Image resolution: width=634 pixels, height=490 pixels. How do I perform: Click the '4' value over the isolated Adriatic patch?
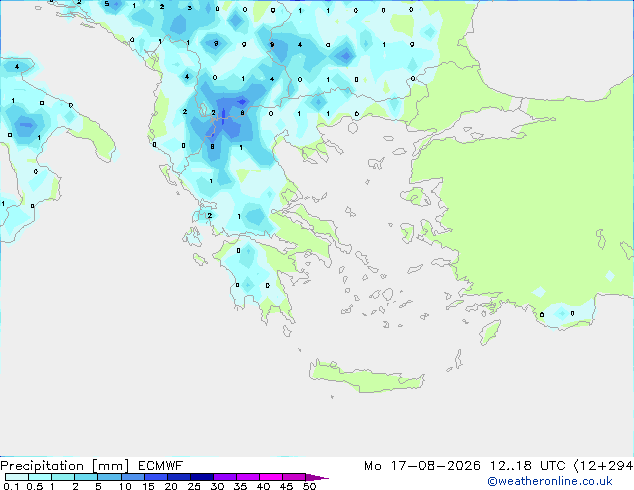[17, 66]
